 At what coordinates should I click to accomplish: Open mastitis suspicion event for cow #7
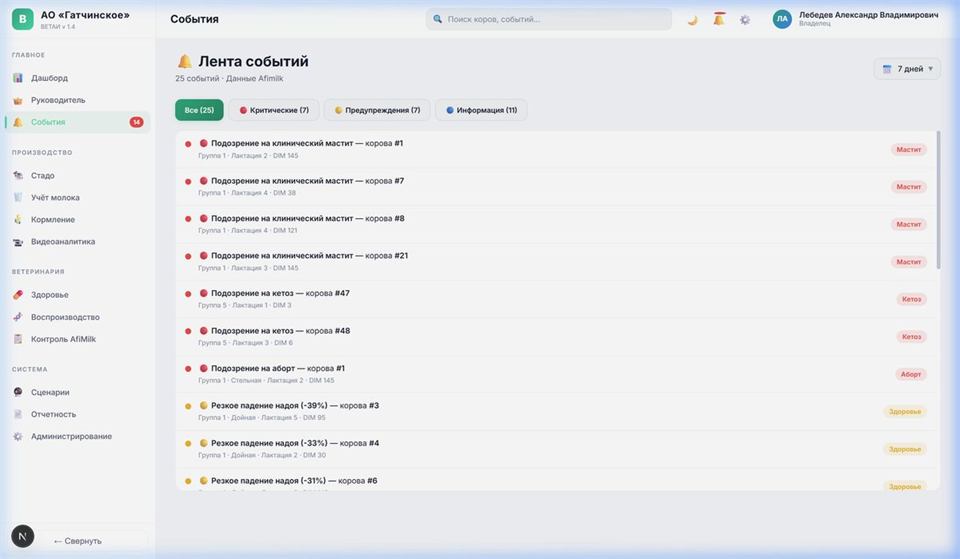click(x=307, y=181)
